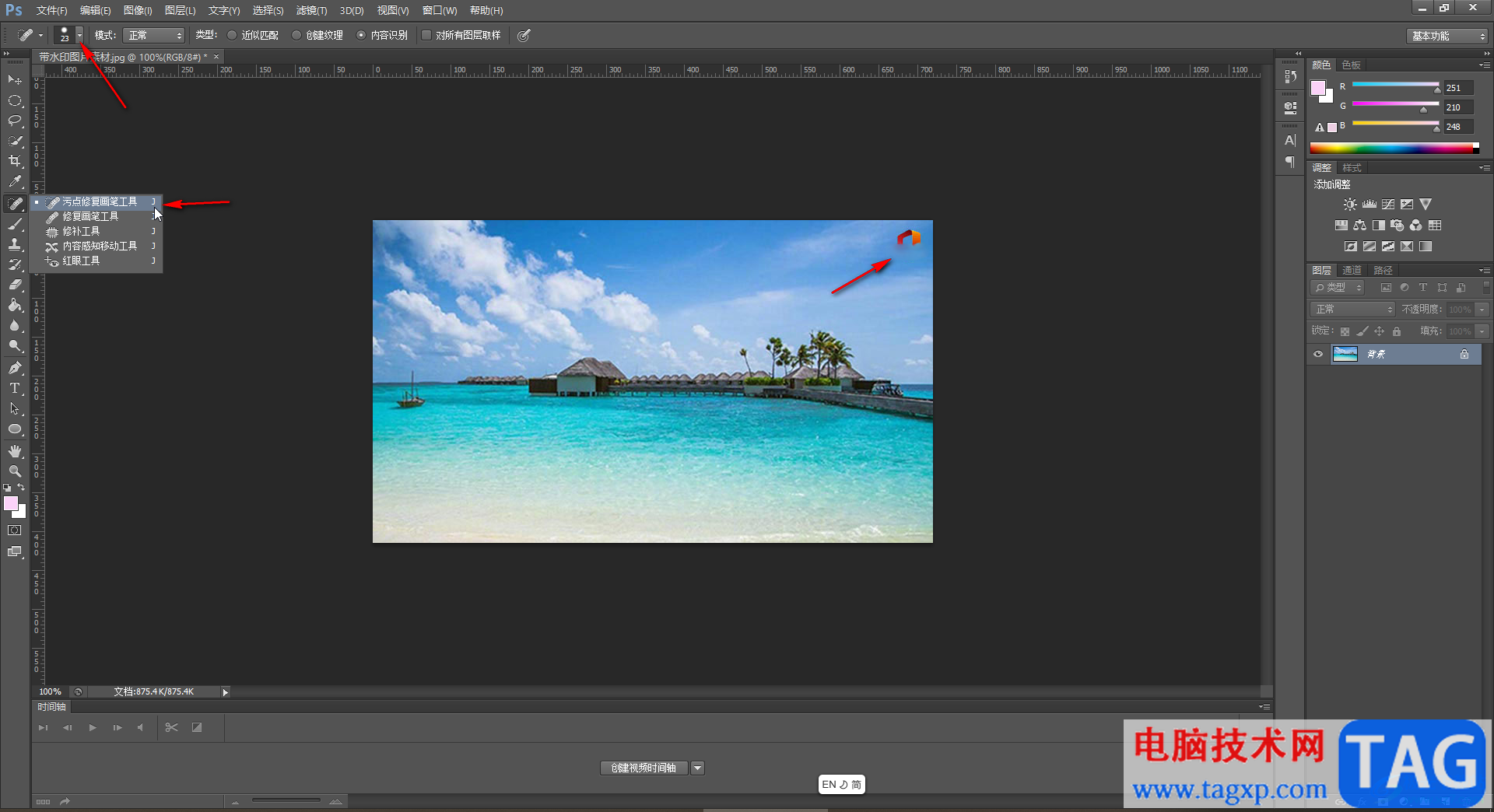Click the color spectrum ramp
1494x812 pixels.
1394,148
